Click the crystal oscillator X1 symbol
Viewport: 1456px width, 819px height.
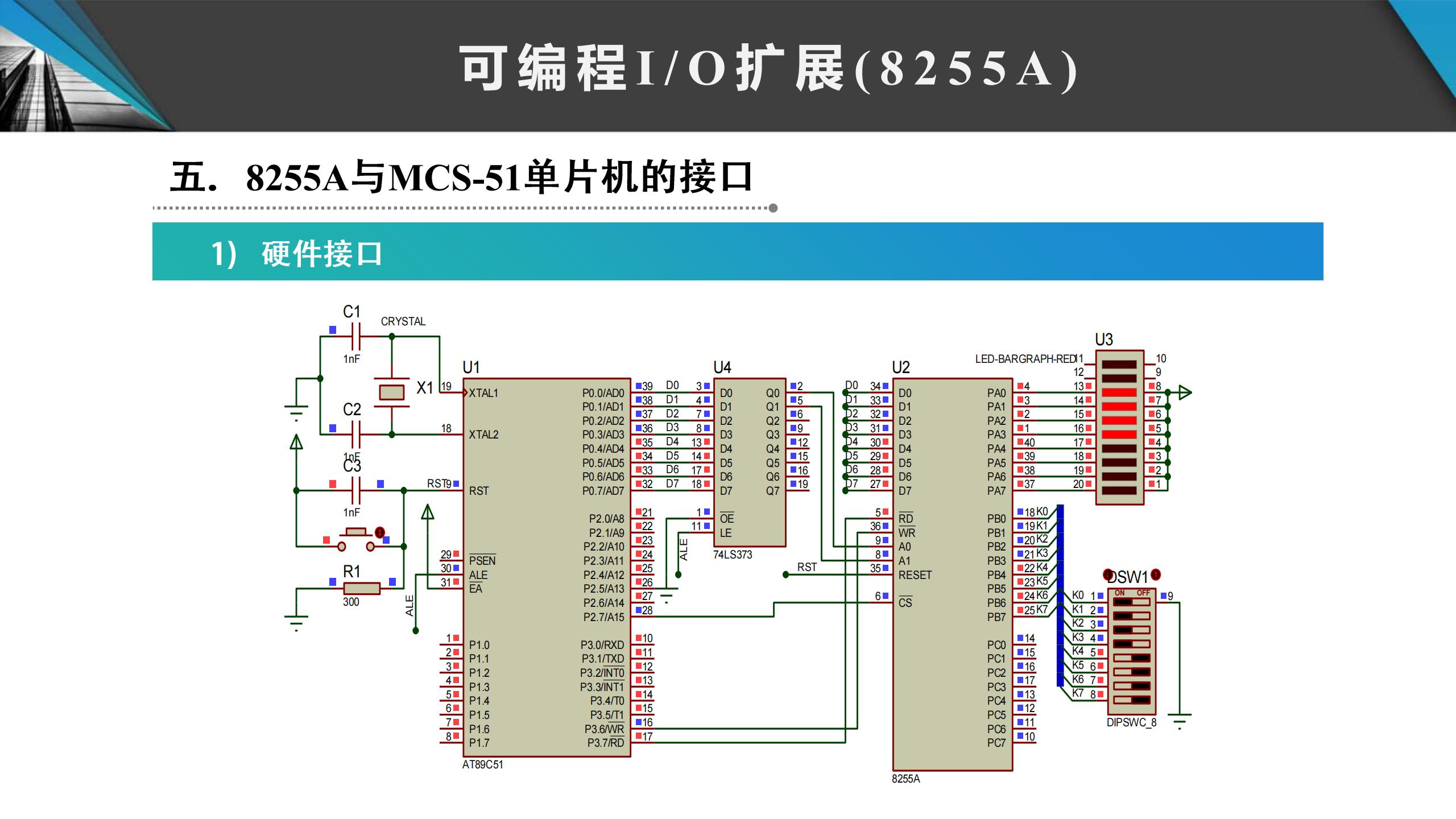pyautogui.click(x=391, y=392)
